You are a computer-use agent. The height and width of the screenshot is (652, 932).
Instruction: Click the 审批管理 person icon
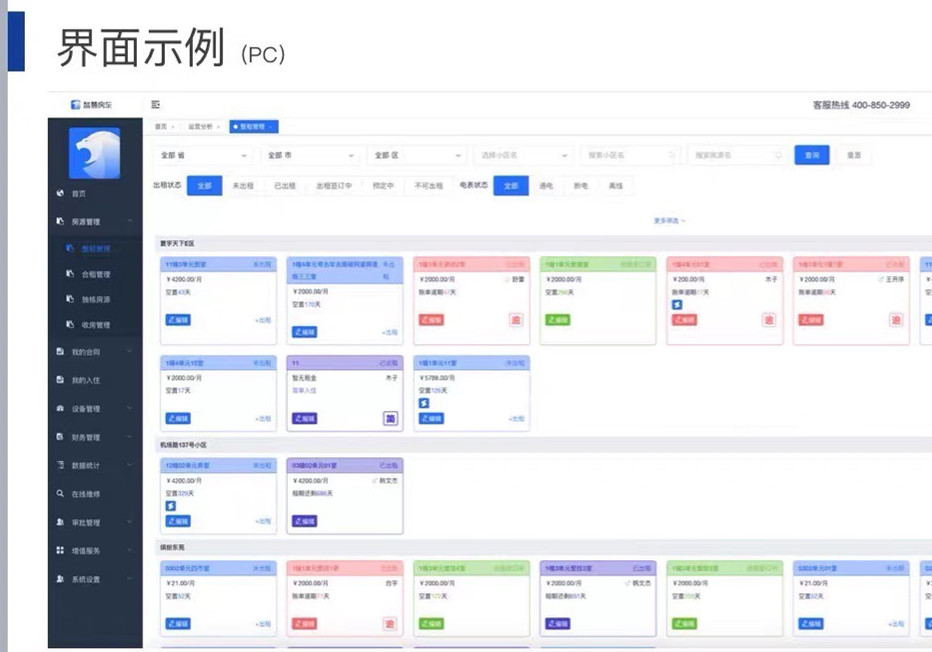(60, 522)
